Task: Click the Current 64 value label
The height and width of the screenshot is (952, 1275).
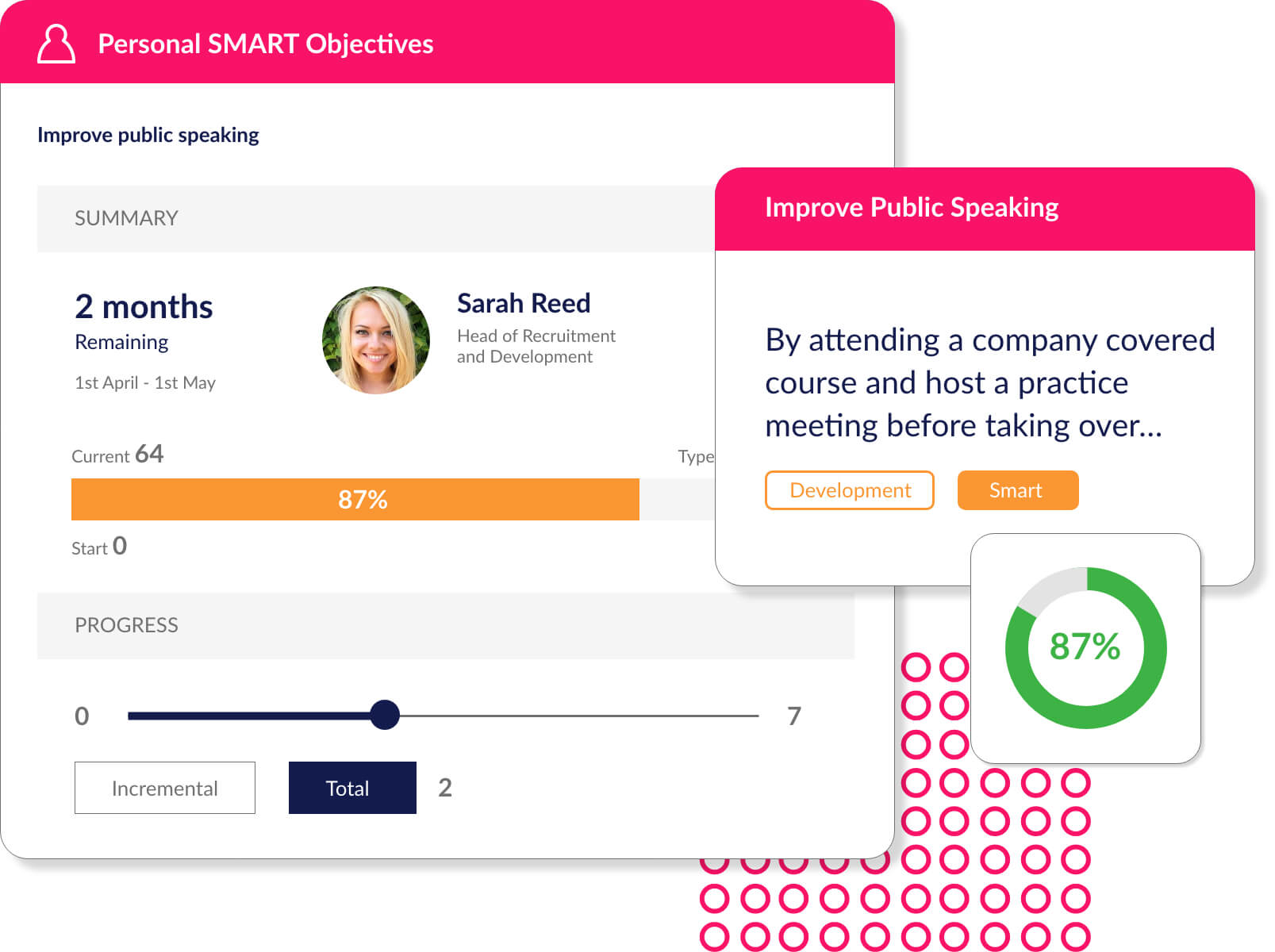Action: (x=117, y=454)
